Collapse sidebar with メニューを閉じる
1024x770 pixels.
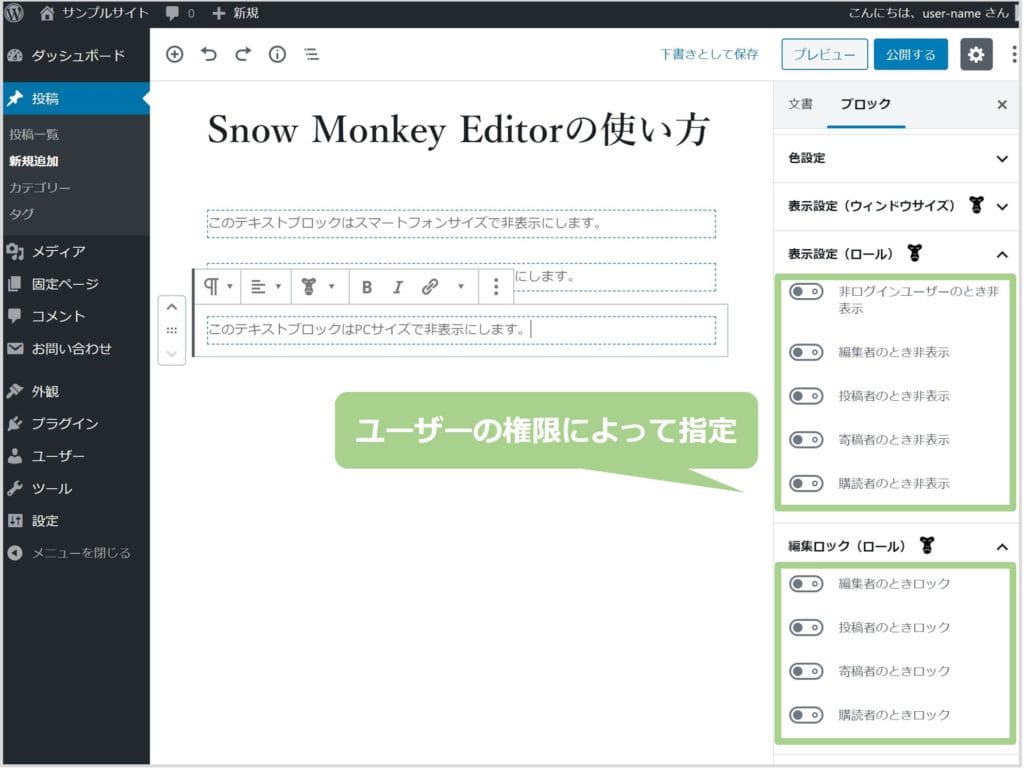tap(76, 553)
